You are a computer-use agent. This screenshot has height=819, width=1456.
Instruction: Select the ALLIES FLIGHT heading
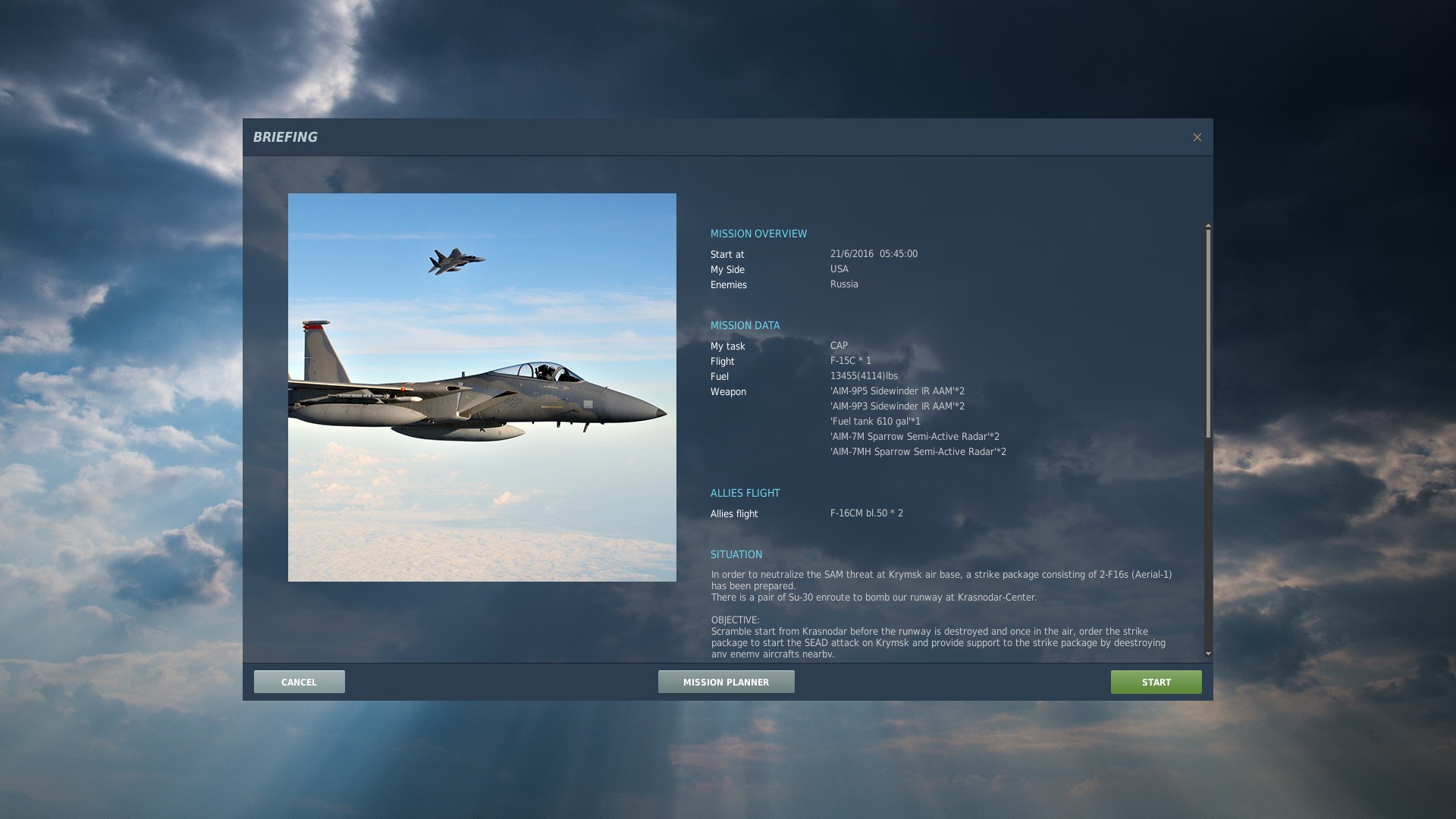coord(745,493)
